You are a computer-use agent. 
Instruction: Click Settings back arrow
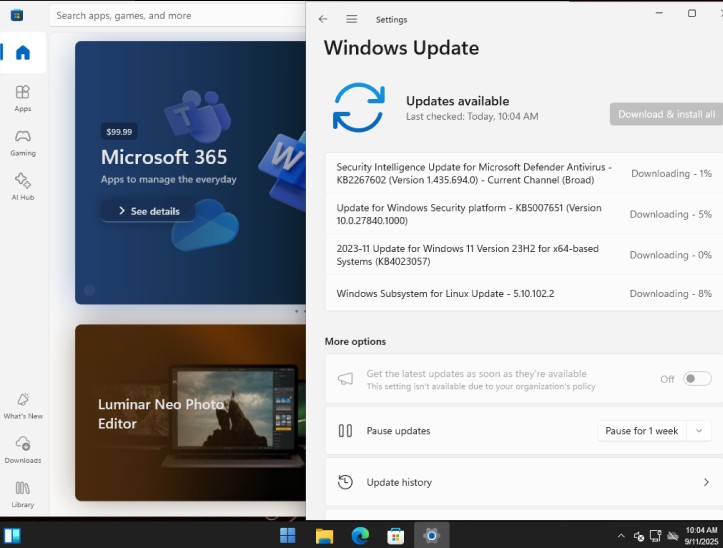click(x=323, y=19)
